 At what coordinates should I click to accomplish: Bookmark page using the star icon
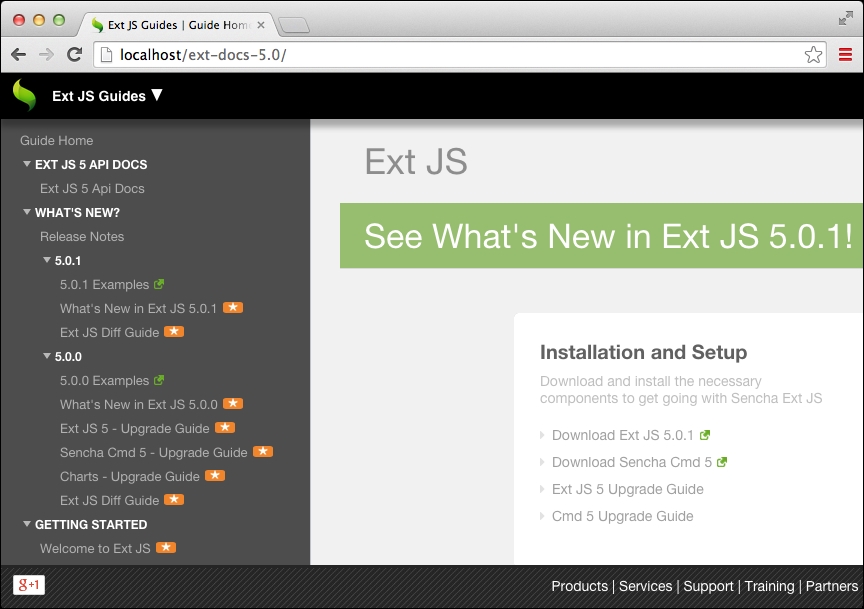[813, 55]
